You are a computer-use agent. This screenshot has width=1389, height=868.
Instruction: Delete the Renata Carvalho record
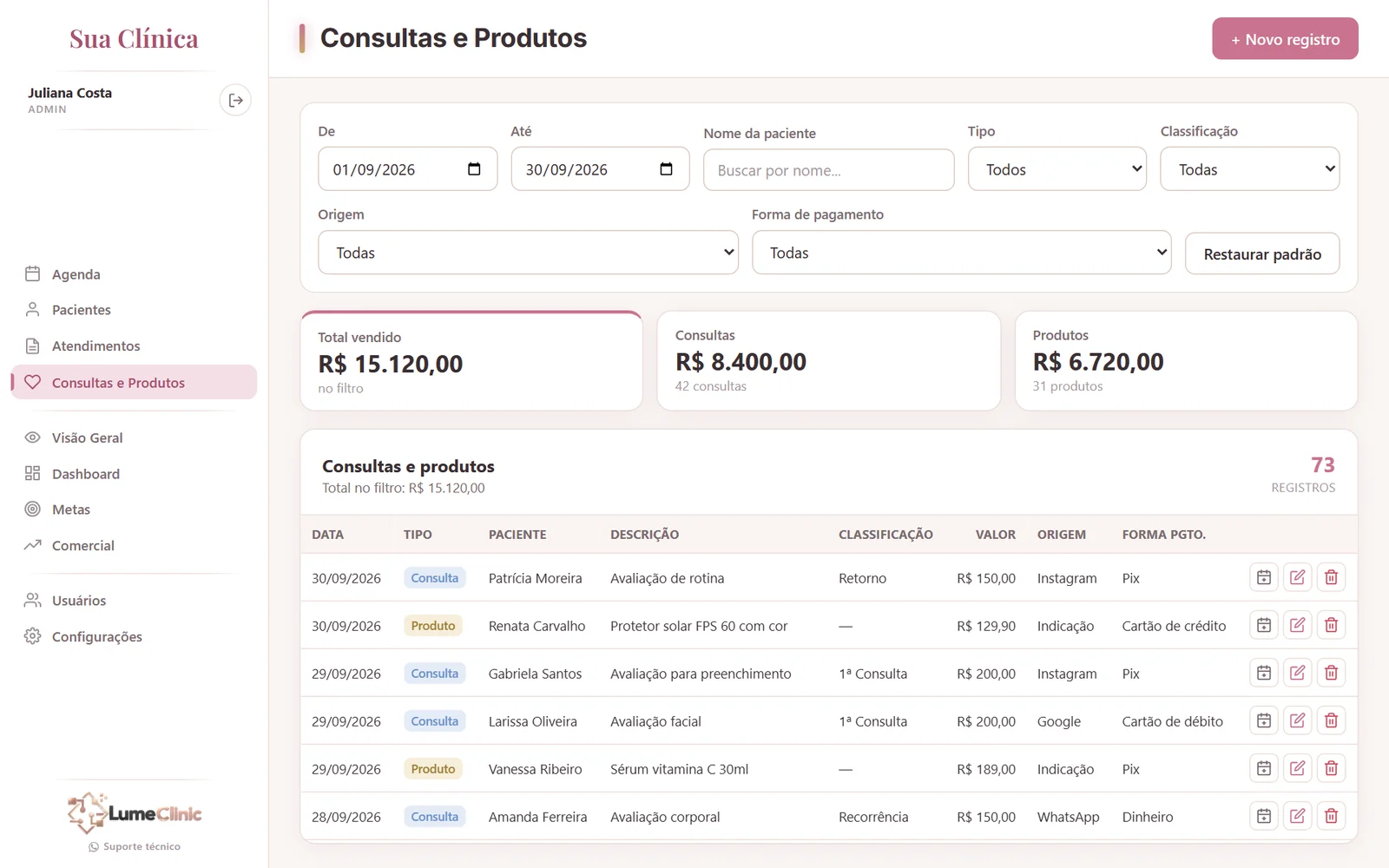tap(1331, 625)
